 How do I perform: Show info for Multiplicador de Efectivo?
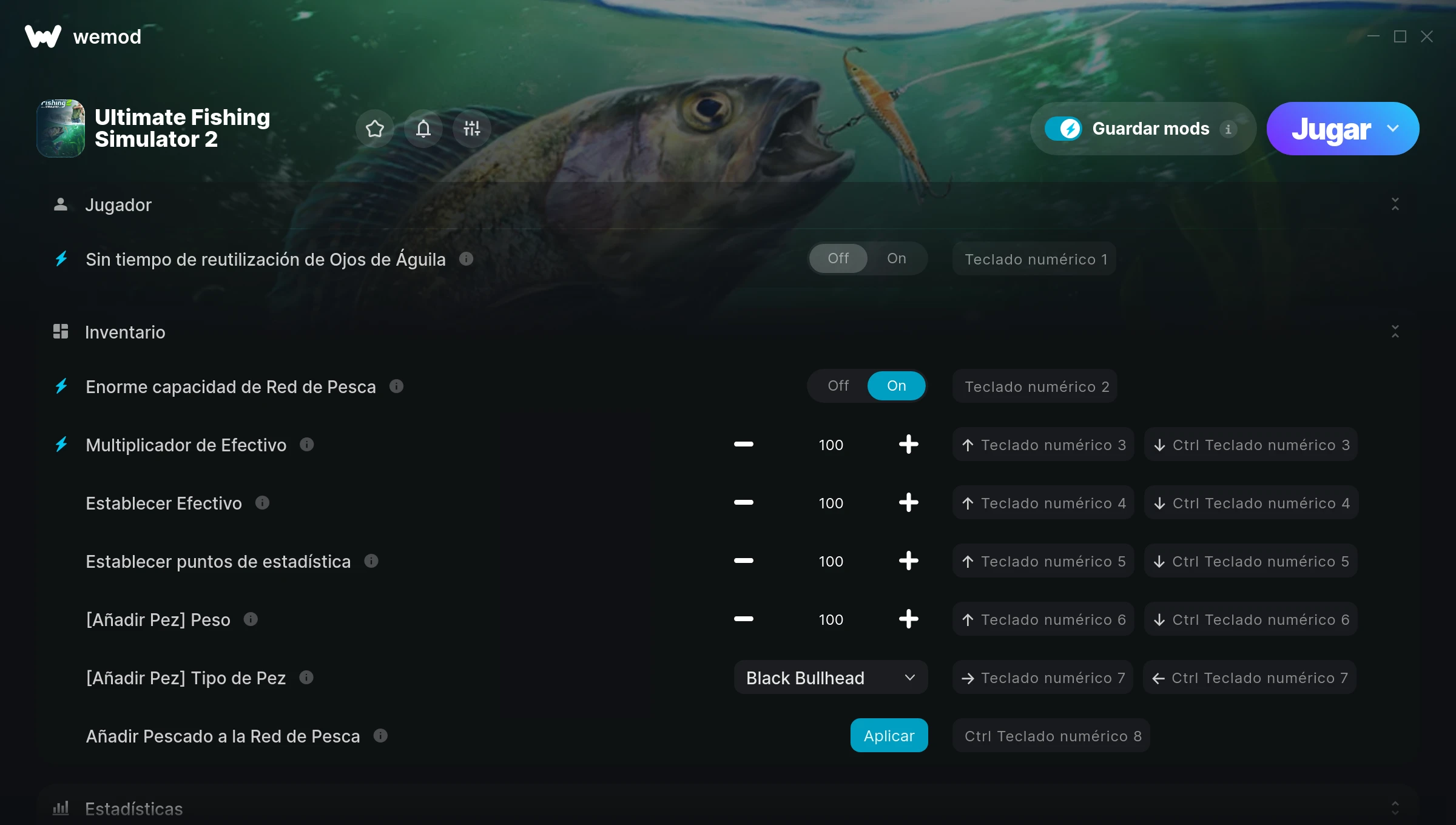[307, 445]
